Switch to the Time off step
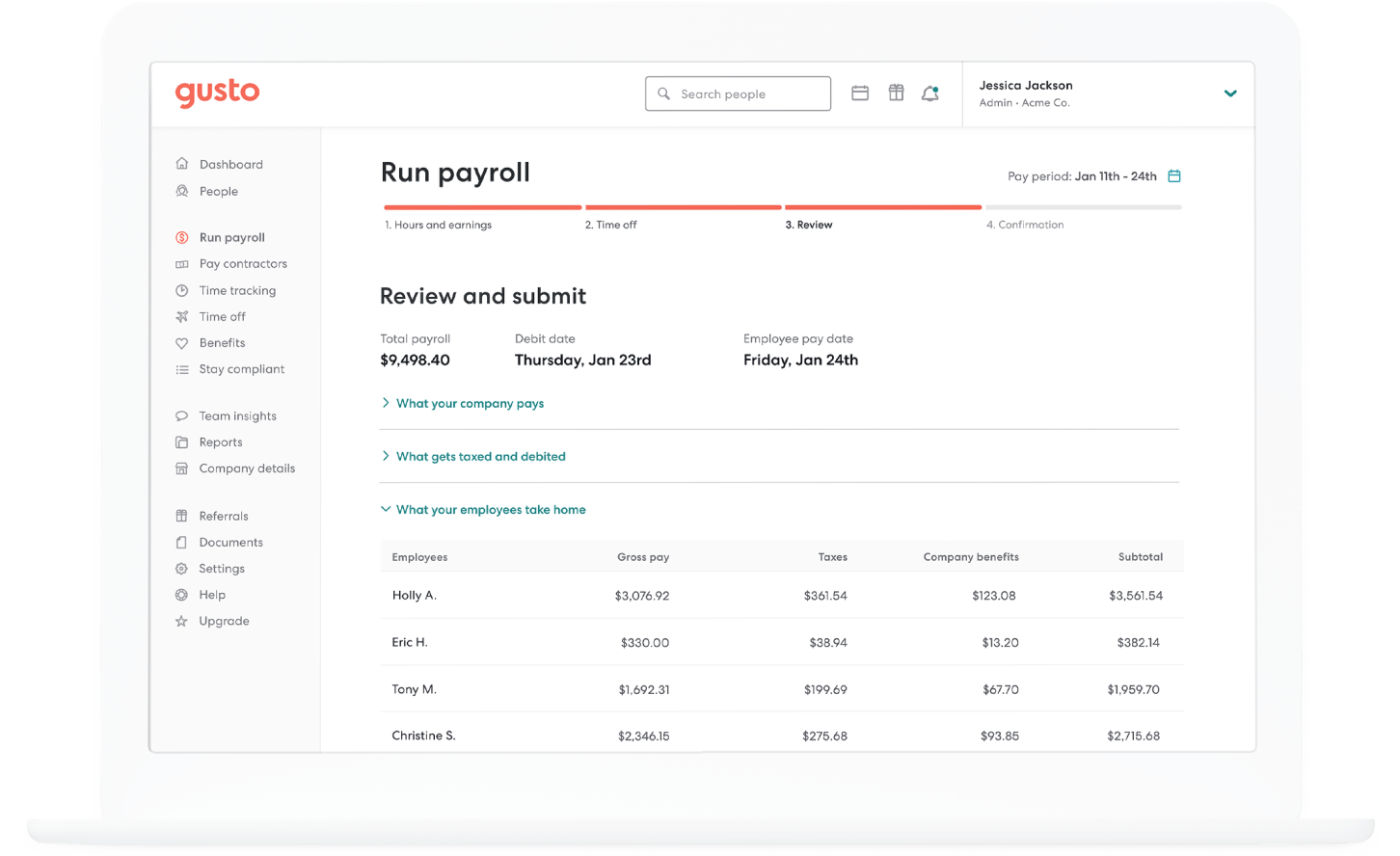Screen dimensions: 1400x856 pos(610,225)
